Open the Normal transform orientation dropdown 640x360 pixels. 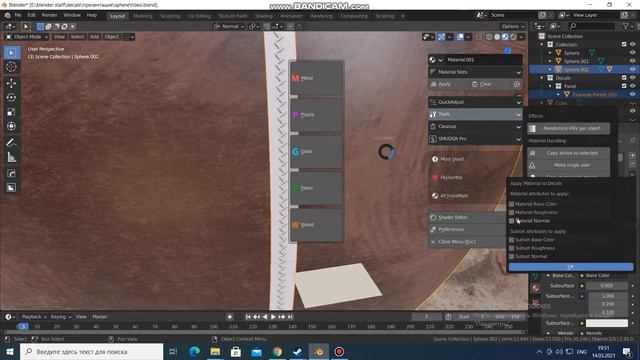(x=229, y=27)
